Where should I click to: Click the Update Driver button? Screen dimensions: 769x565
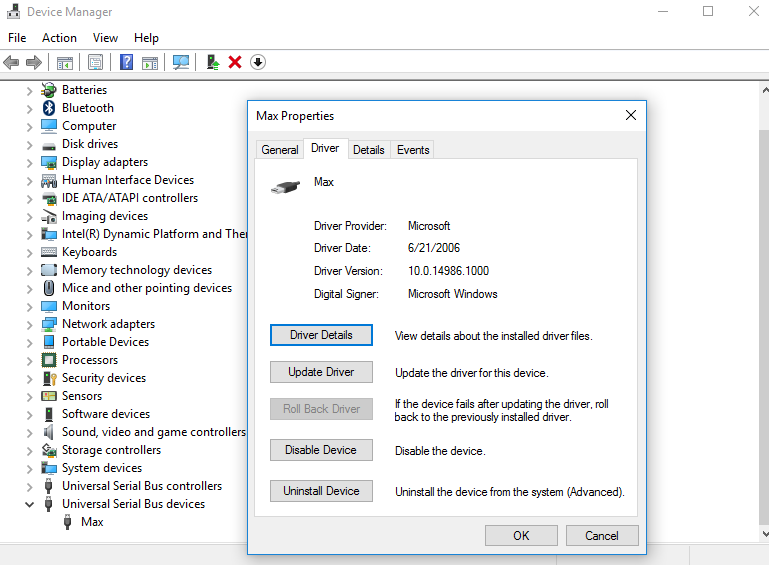(321, 372)
